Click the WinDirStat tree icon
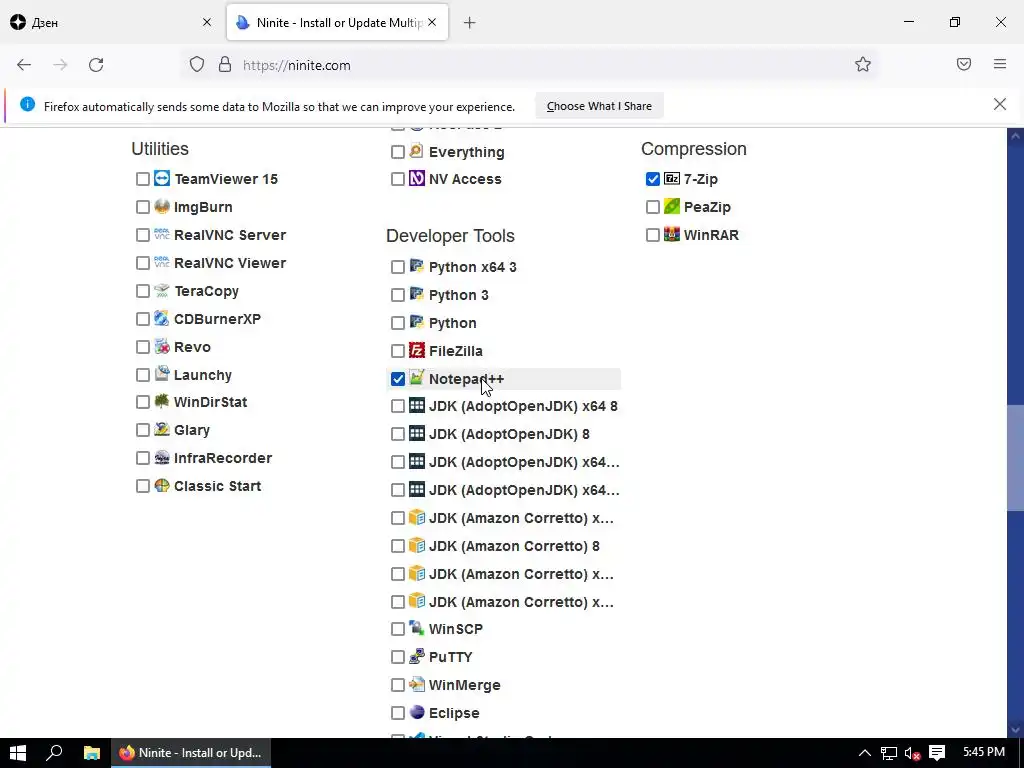The width and height of the screenshot is (1024, 768). point(162,402)
